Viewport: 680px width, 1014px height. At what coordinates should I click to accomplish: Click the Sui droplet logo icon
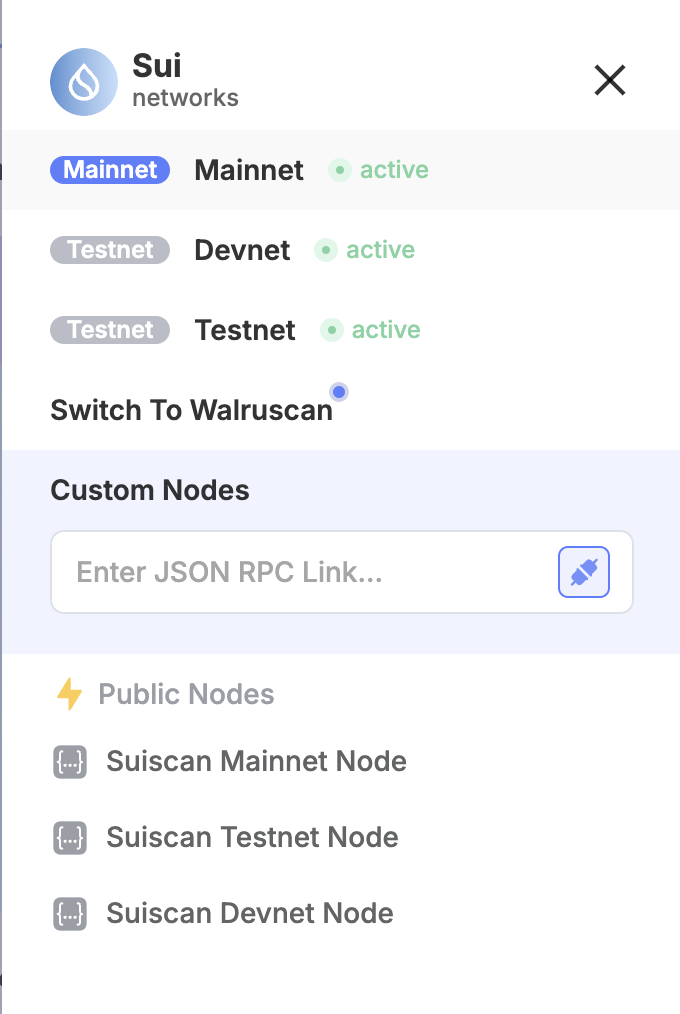point(84,82)
